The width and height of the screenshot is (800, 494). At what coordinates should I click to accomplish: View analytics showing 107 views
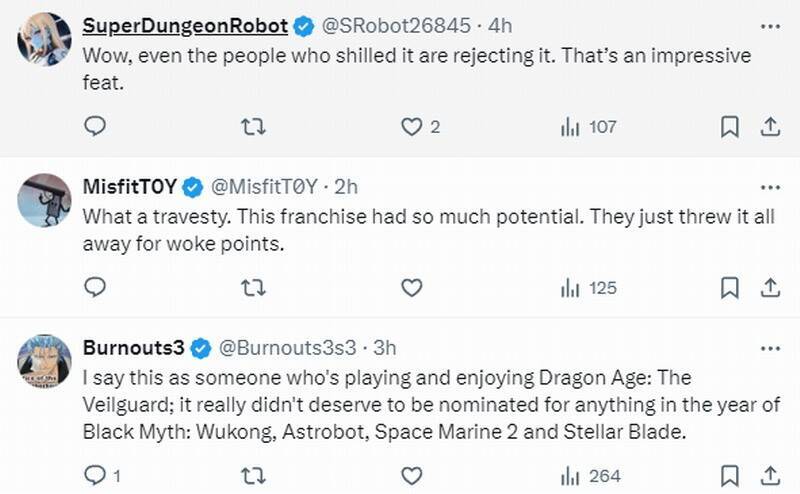[588, 127]
